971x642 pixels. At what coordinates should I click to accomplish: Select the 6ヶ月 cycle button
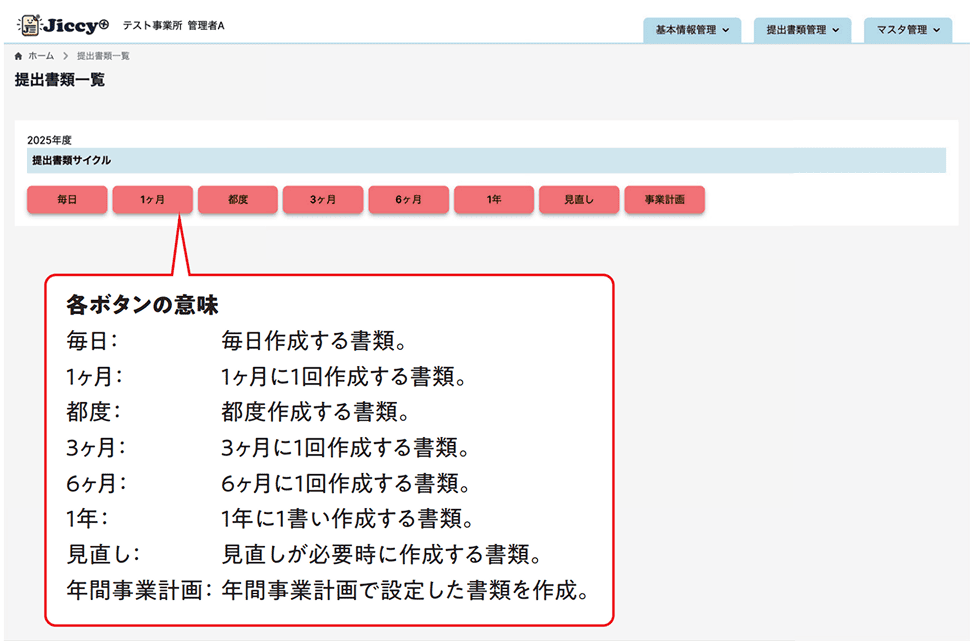pos(408,199)
